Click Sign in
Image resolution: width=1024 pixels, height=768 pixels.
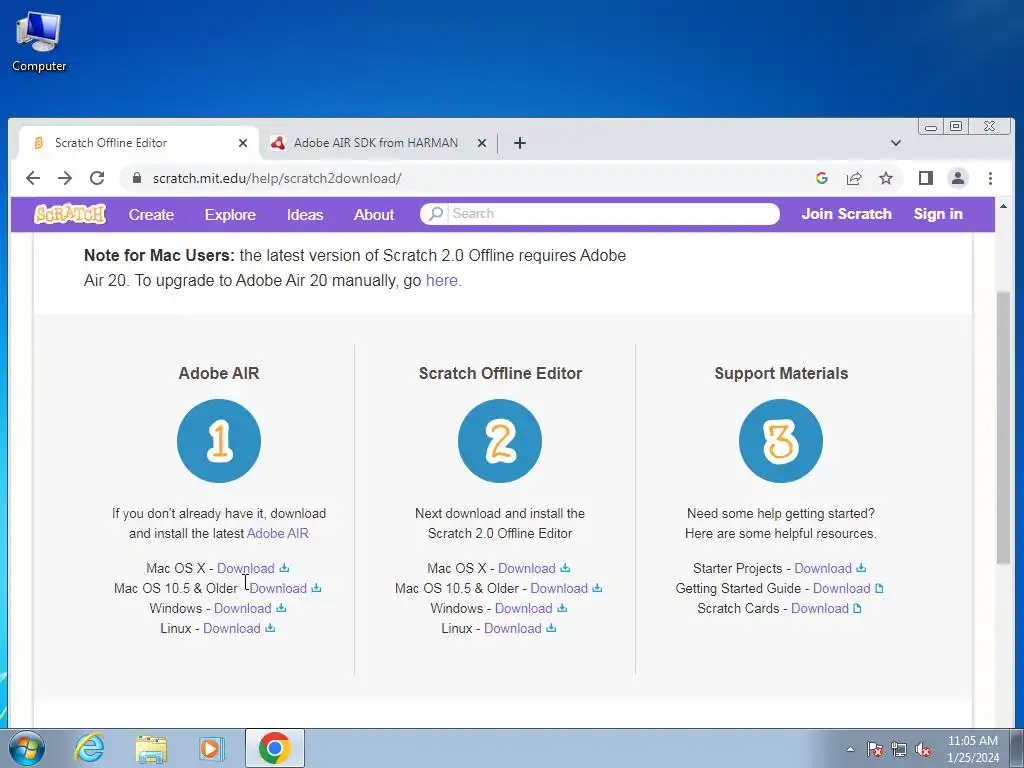click(x=938, y=214)
